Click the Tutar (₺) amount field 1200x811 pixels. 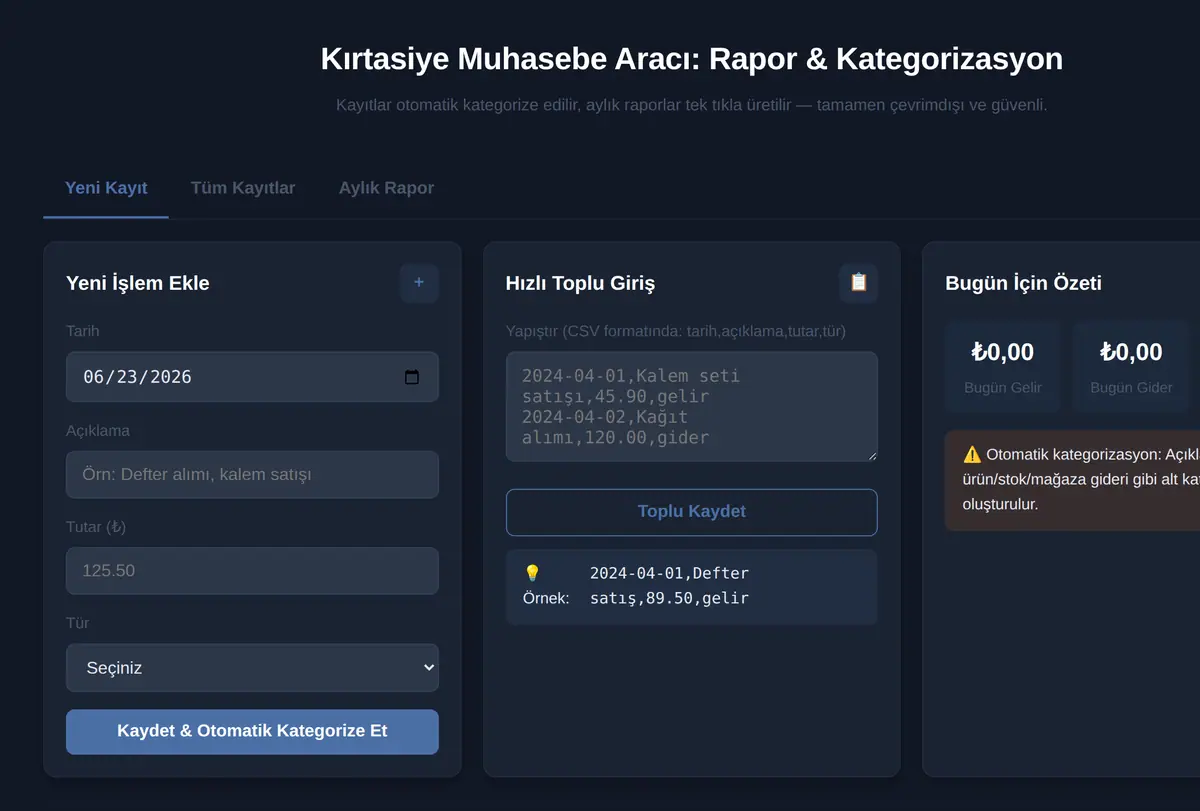tap(252, 570)
